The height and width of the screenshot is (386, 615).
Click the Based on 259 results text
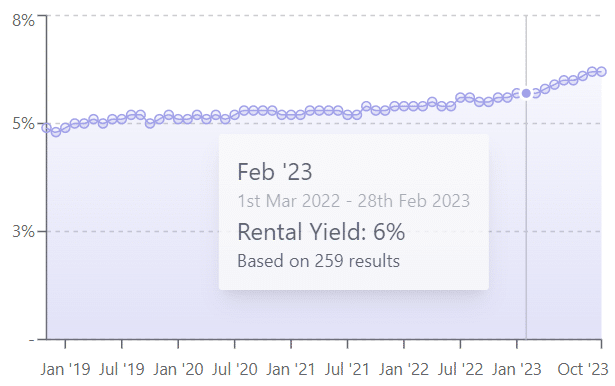pyautogui.click(x=318, y=261)
